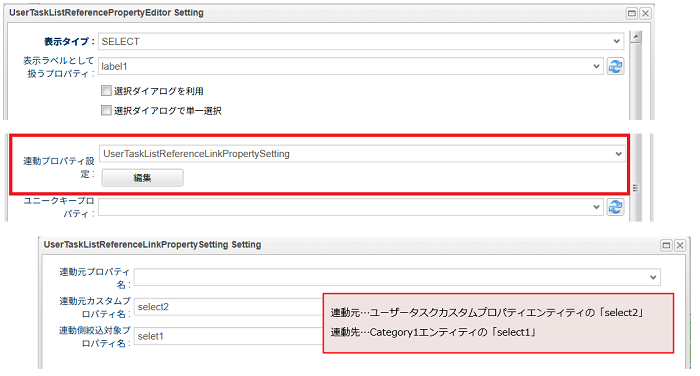Close the UserTaskListReferencePropertyEditor Setting dialog
This screenshot has width=700, height=376.
point(645,13)
